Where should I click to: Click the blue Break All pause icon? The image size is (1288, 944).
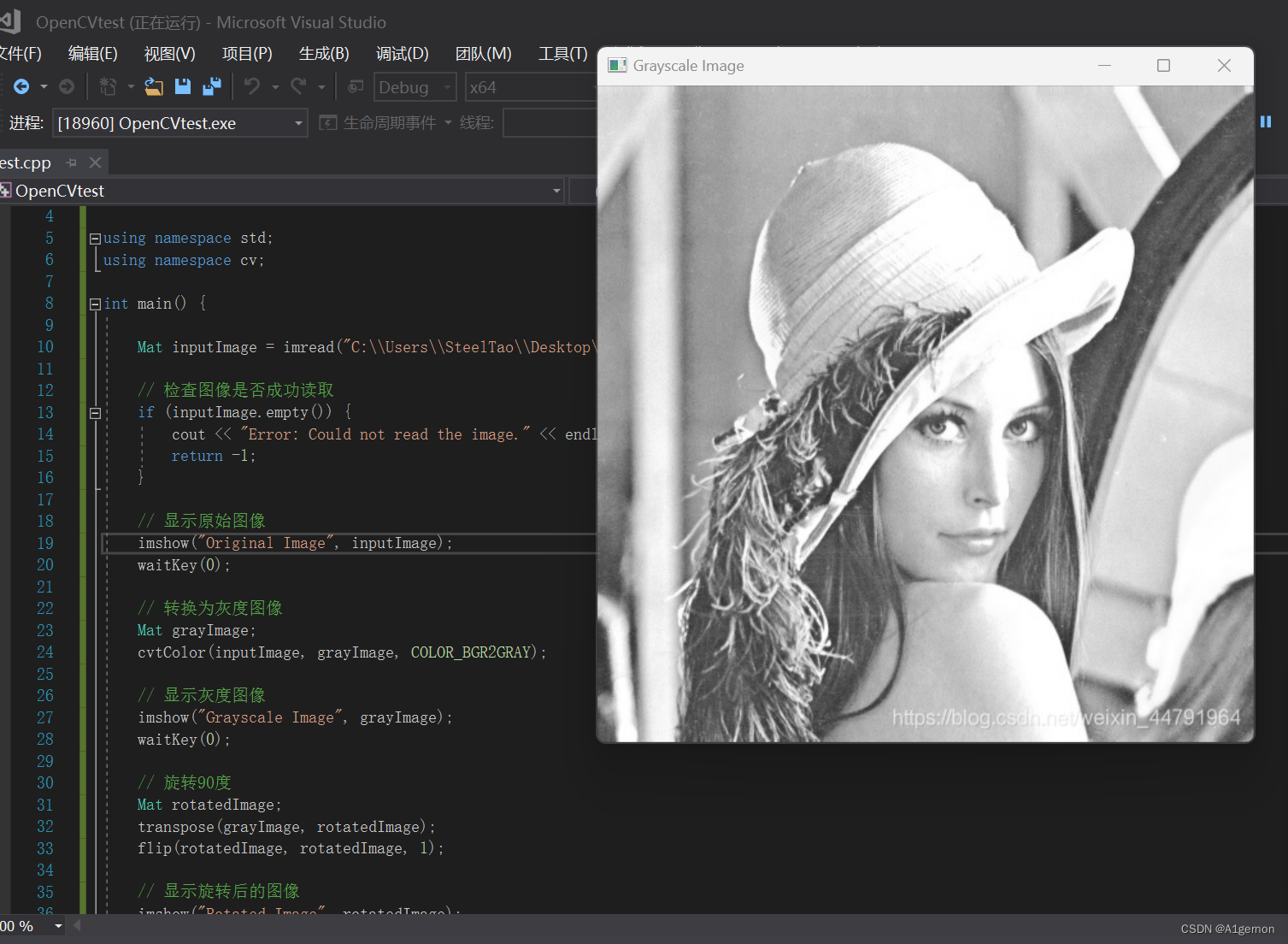pos(1266,122)
